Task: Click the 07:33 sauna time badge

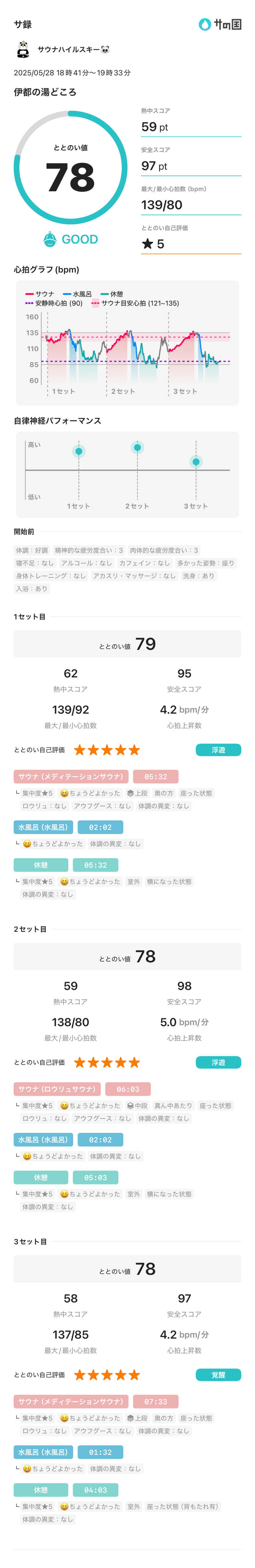Action: (x=156, y=1401)
